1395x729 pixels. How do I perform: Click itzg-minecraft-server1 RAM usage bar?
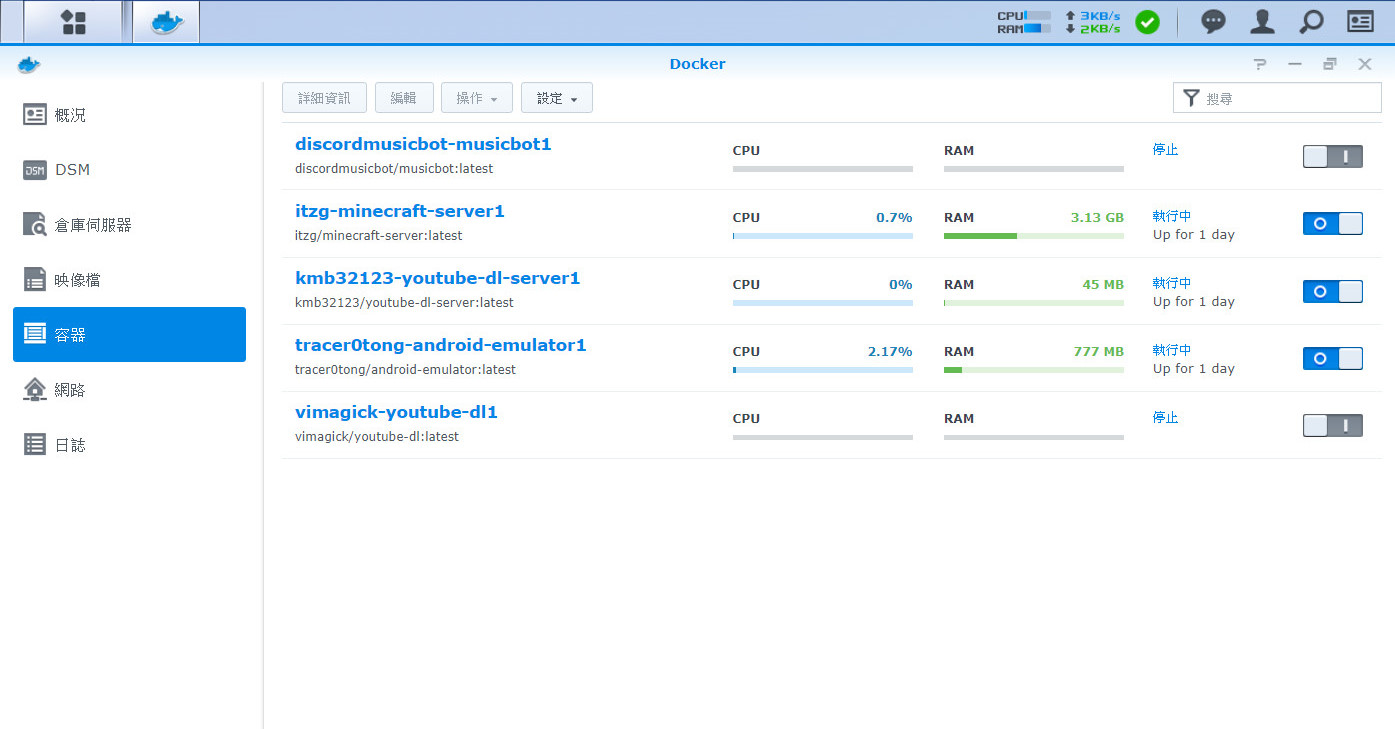tap(1034, 236)
